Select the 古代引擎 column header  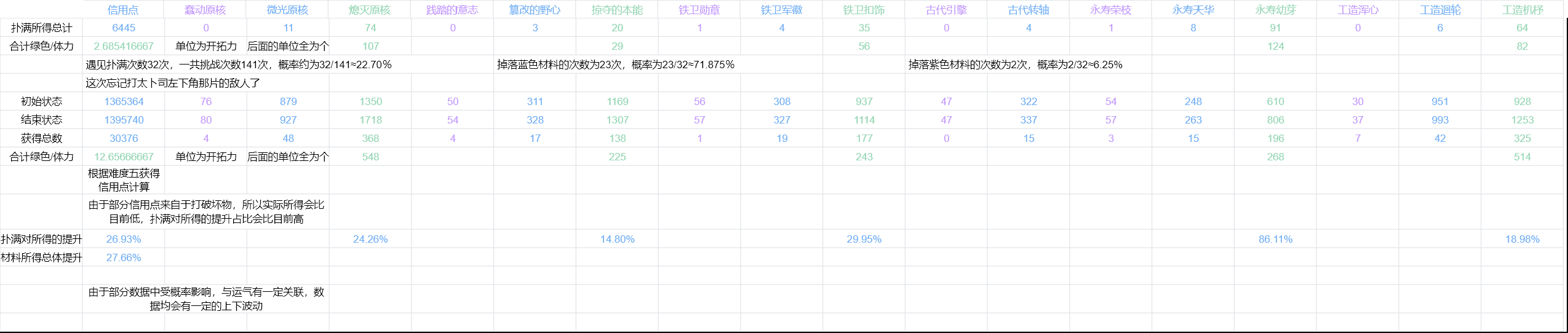tap(946, 10)
